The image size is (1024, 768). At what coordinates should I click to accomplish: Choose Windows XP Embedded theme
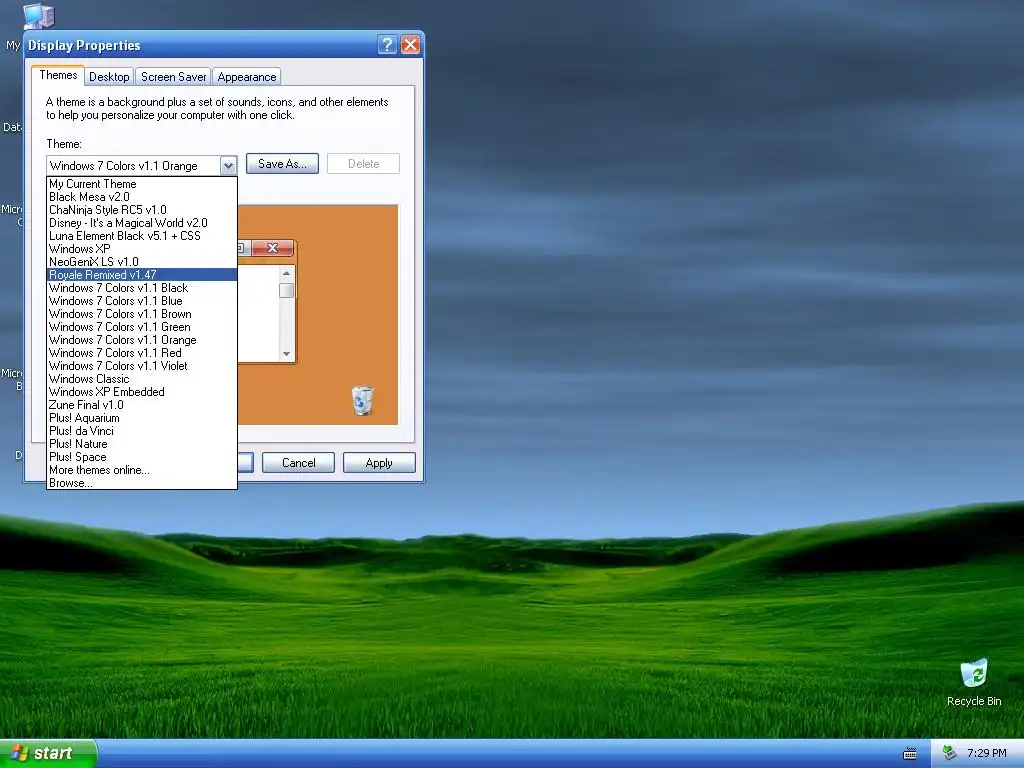click(x=142, y=392)
